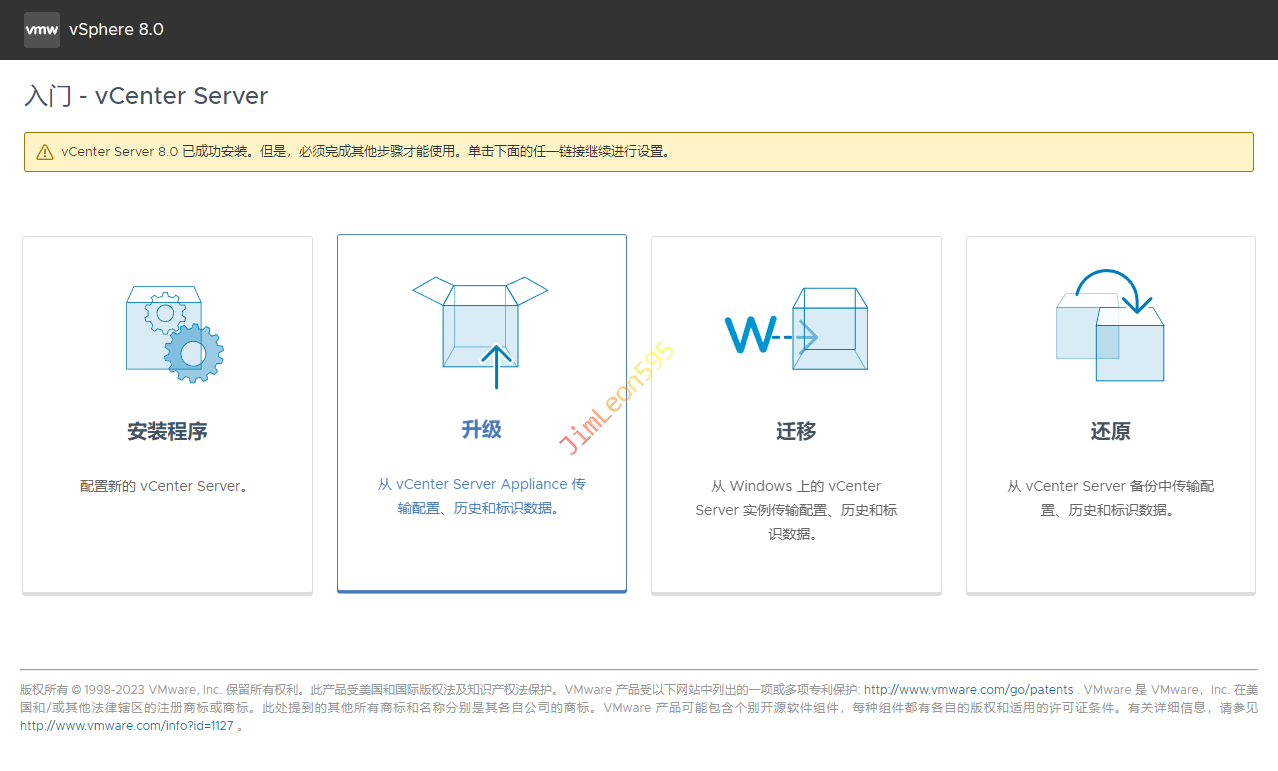The width and height of the screenshot is (1278, 771).
Task: Select the 安装程序 card title
Action: [167, 432]
